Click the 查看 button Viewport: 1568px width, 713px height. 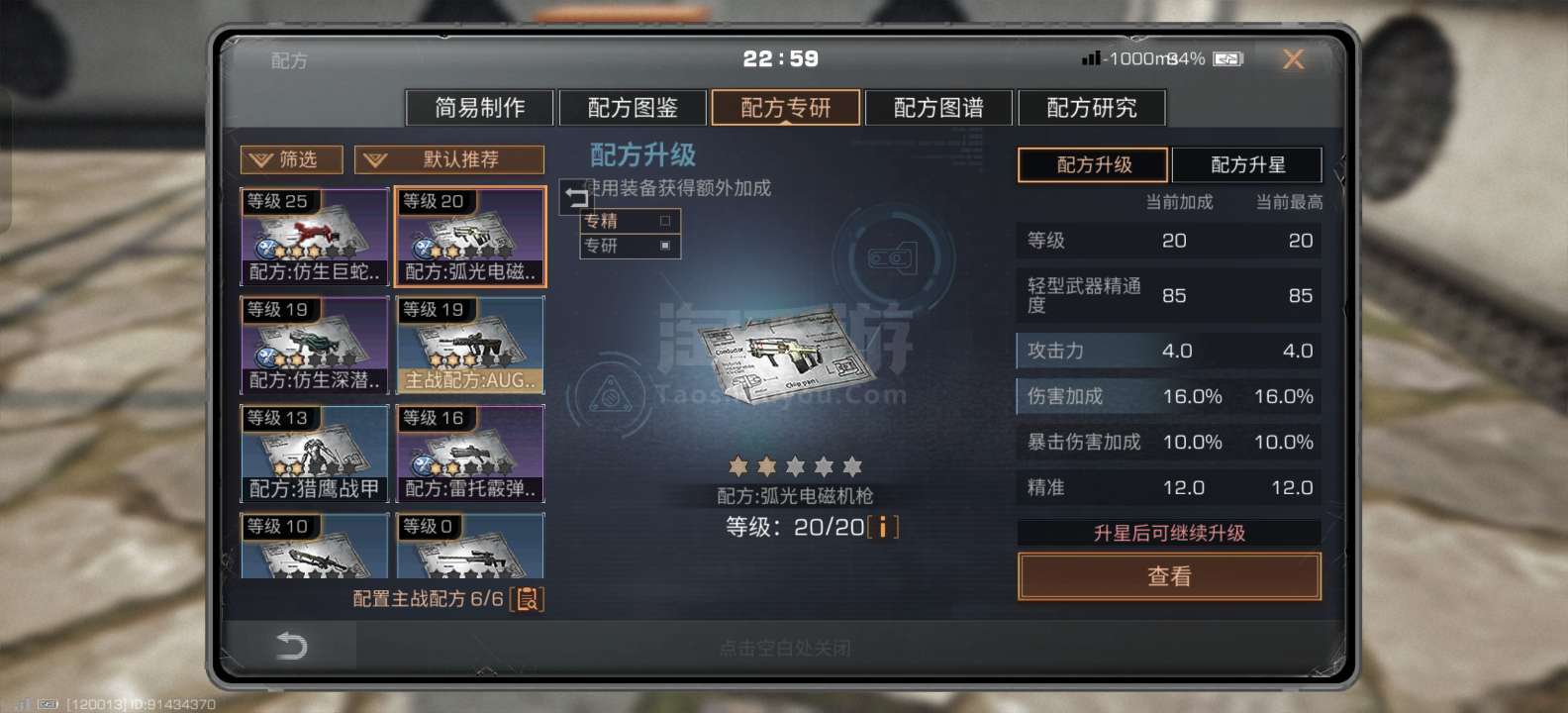1169,576
